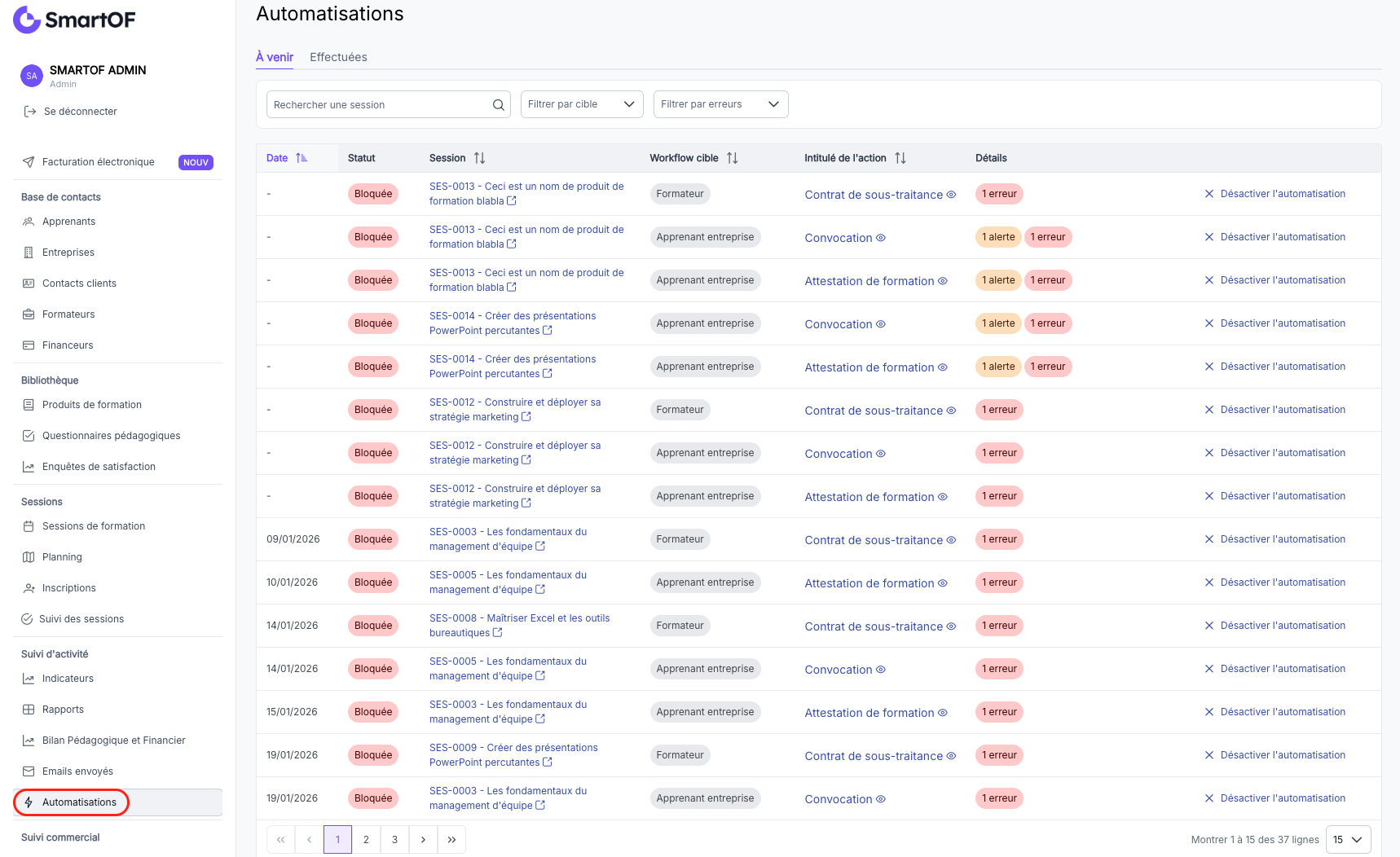This screenshot has height=857, width=1400.
Task: Click X icon on 09/01/2026 row
Action: coord(1209,539)
